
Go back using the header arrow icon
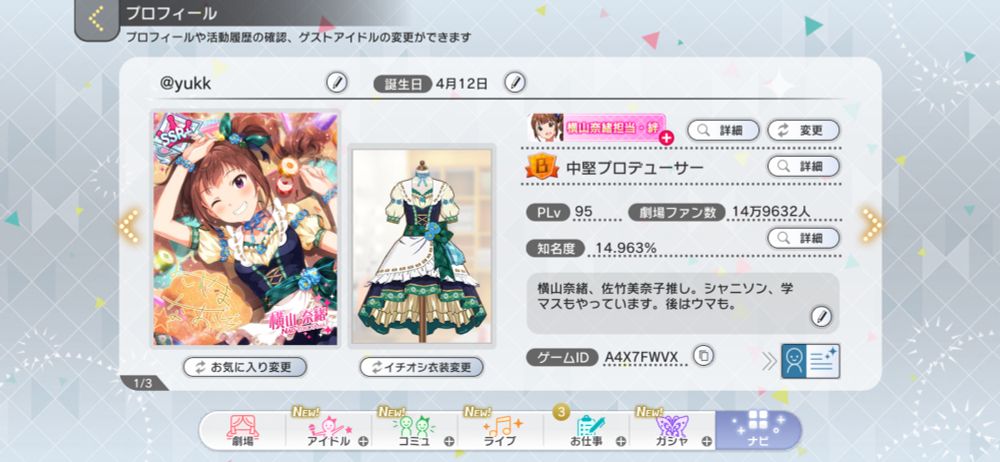97,19
